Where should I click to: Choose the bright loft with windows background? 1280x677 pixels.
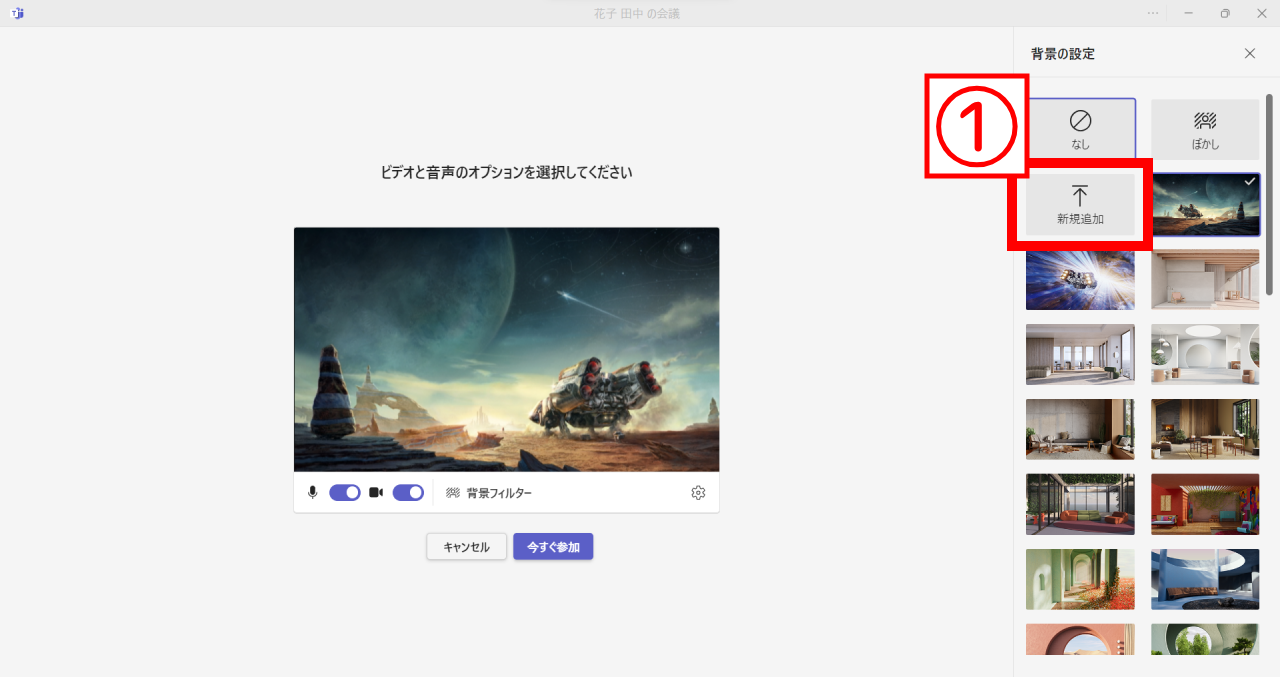point(1080,354)
